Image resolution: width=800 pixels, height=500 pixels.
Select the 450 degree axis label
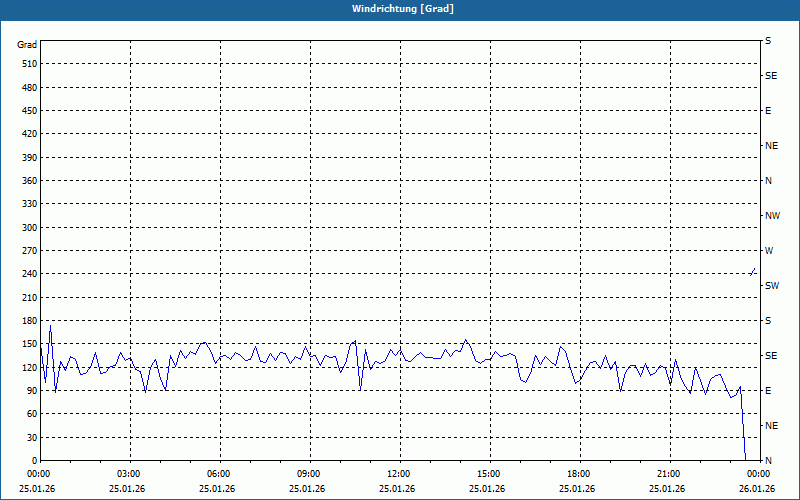point(30,111)
